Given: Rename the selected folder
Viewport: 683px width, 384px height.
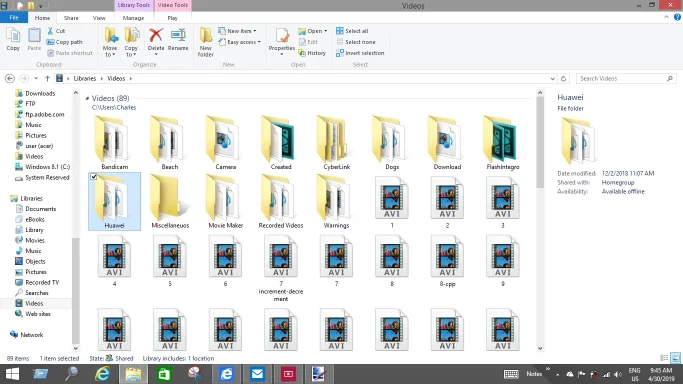Looking at the screenshot, I should [x=178, y=40].
